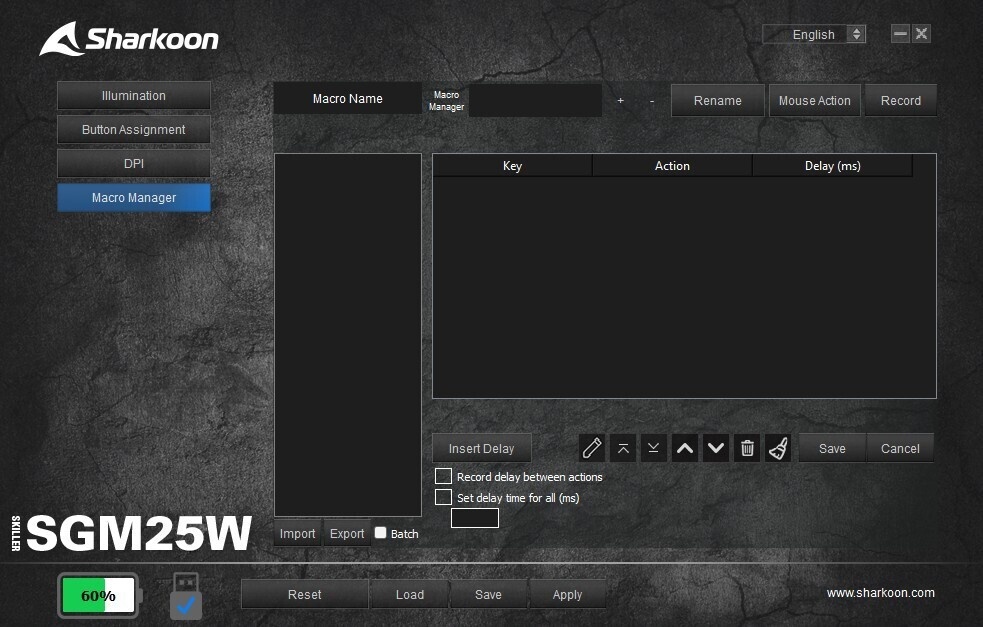Viewport: 983px width, 627px height.
Task: Click the pencil edit icon
Action: [592, 448]
